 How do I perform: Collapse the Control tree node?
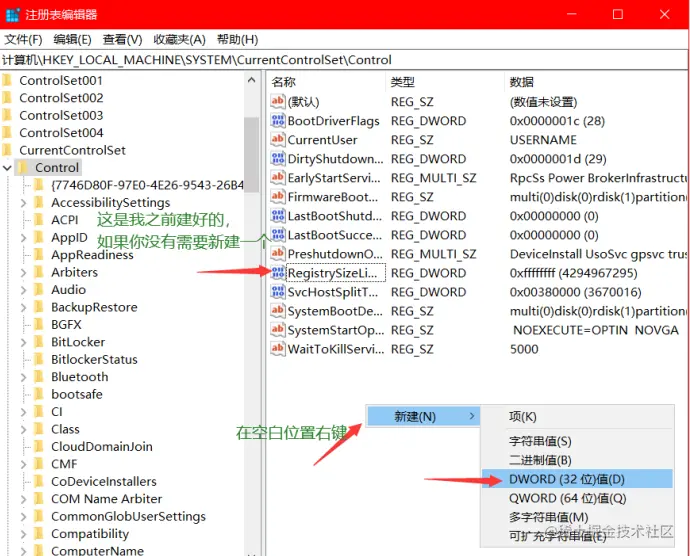[x=7, y=168]
